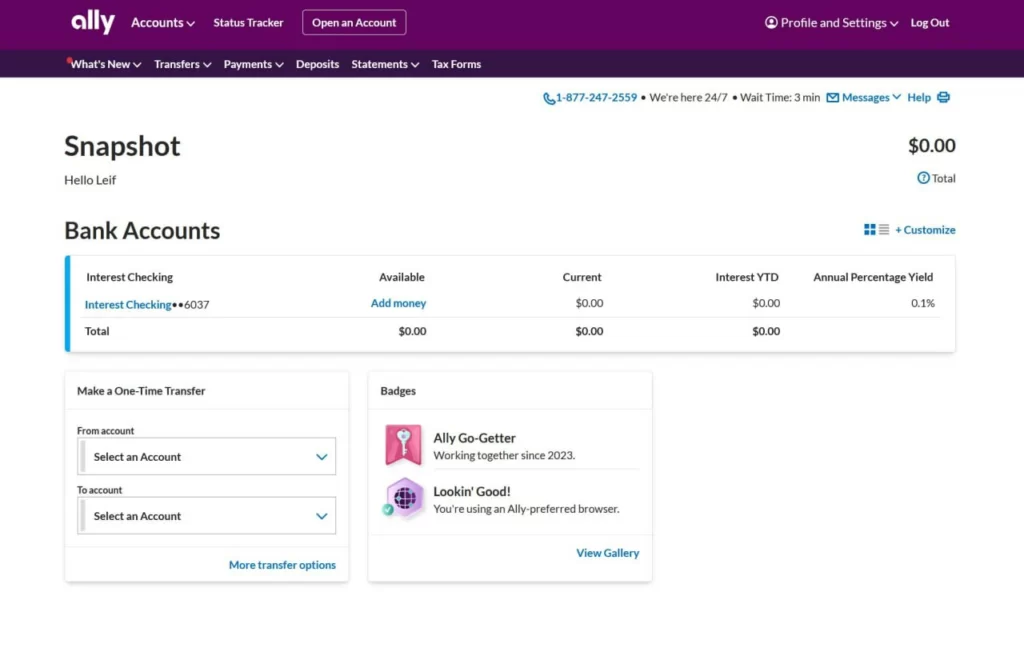Click the Add money link
This screenshot has height=652, width=1024.
(x=398, y=303)
